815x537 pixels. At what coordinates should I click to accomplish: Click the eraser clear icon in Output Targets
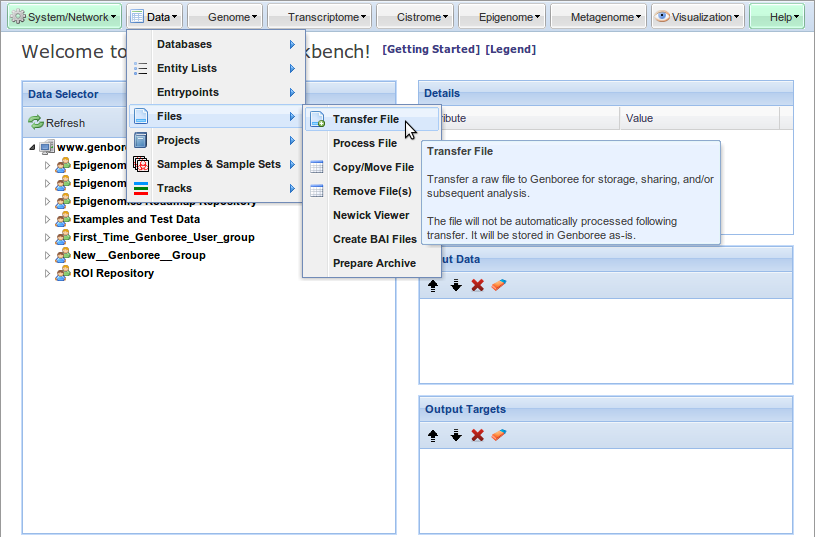499,435
